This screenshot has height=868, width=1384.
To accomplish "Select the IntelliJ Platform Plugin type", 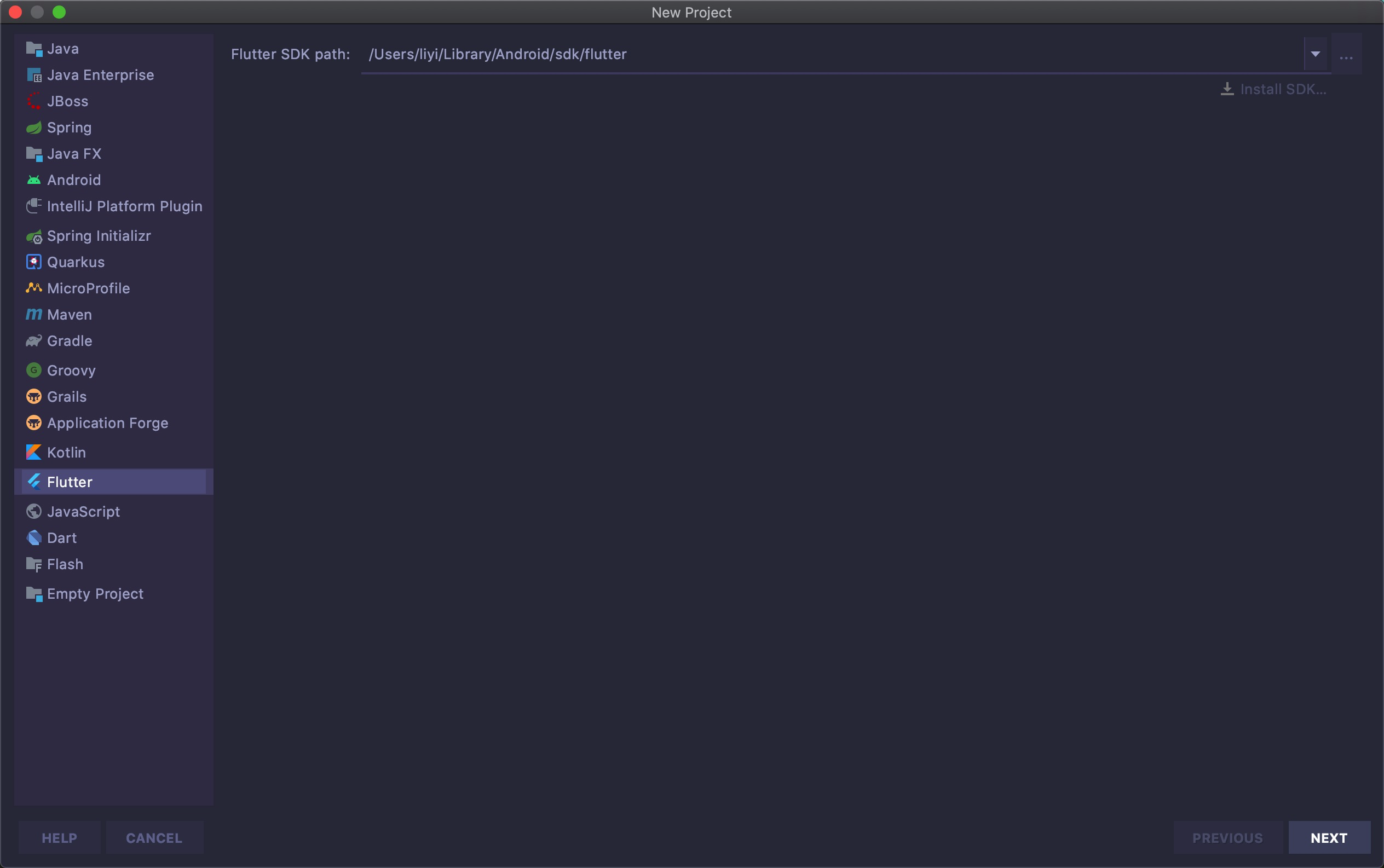I will (124, 206).
